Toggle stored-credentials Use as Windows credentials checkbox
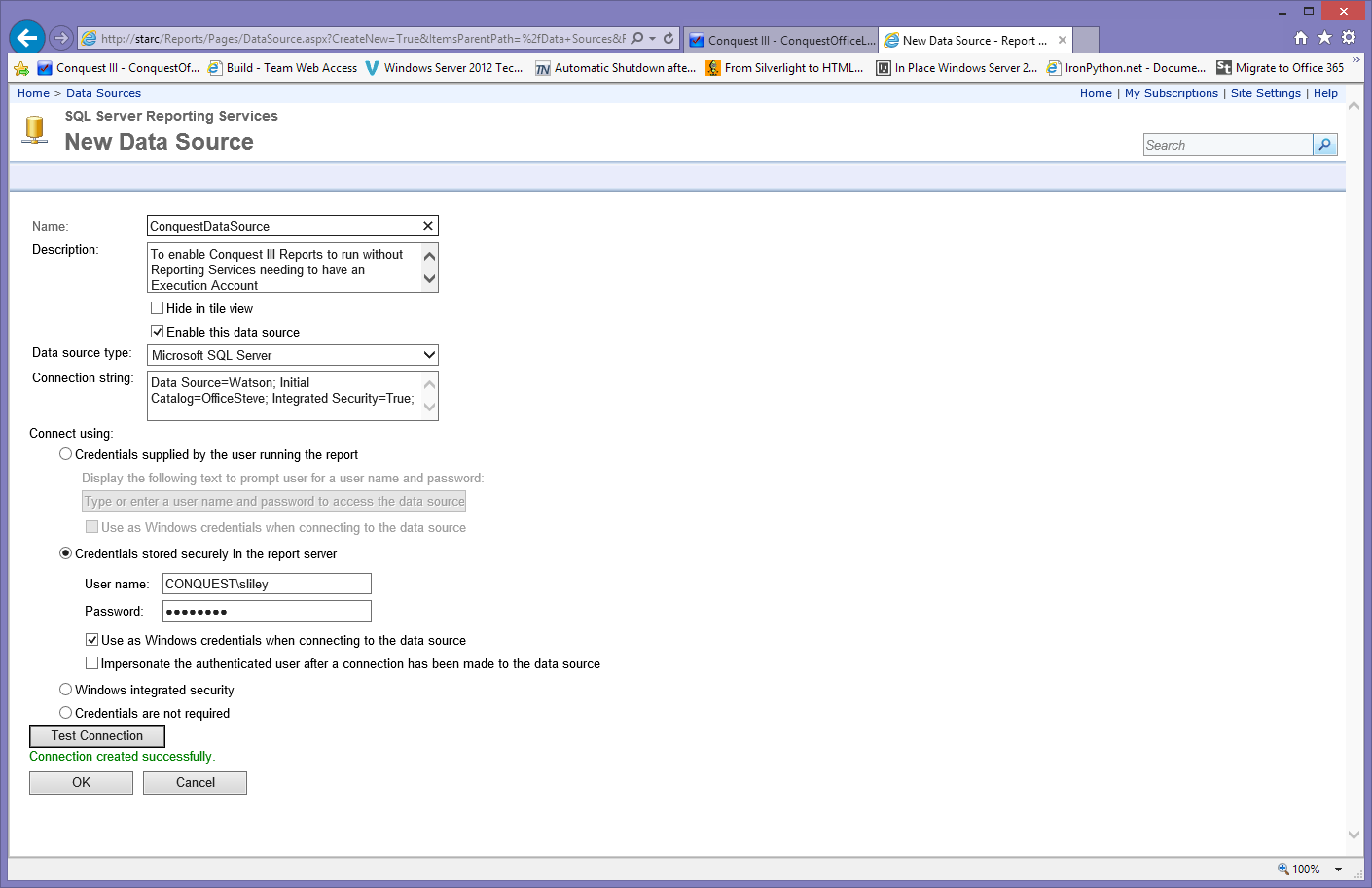 pyautogui.click(x=92, y=640)
